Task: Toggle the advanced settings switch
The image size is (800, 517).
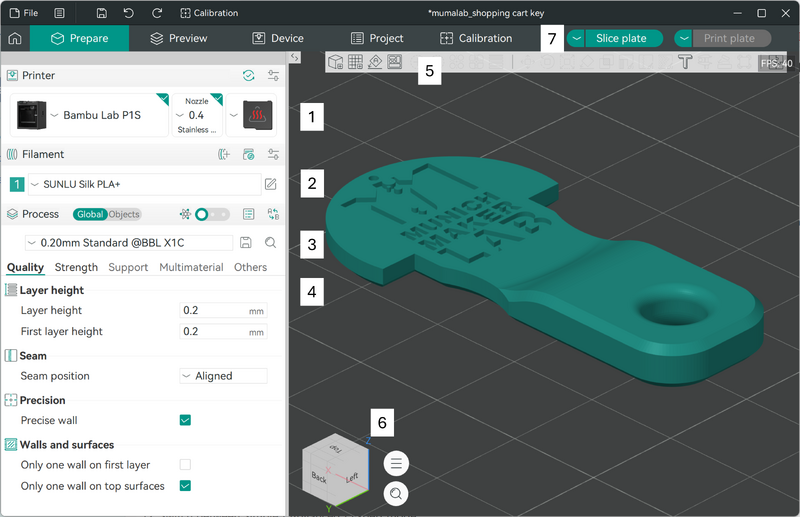Action: (x=212, y=214)
